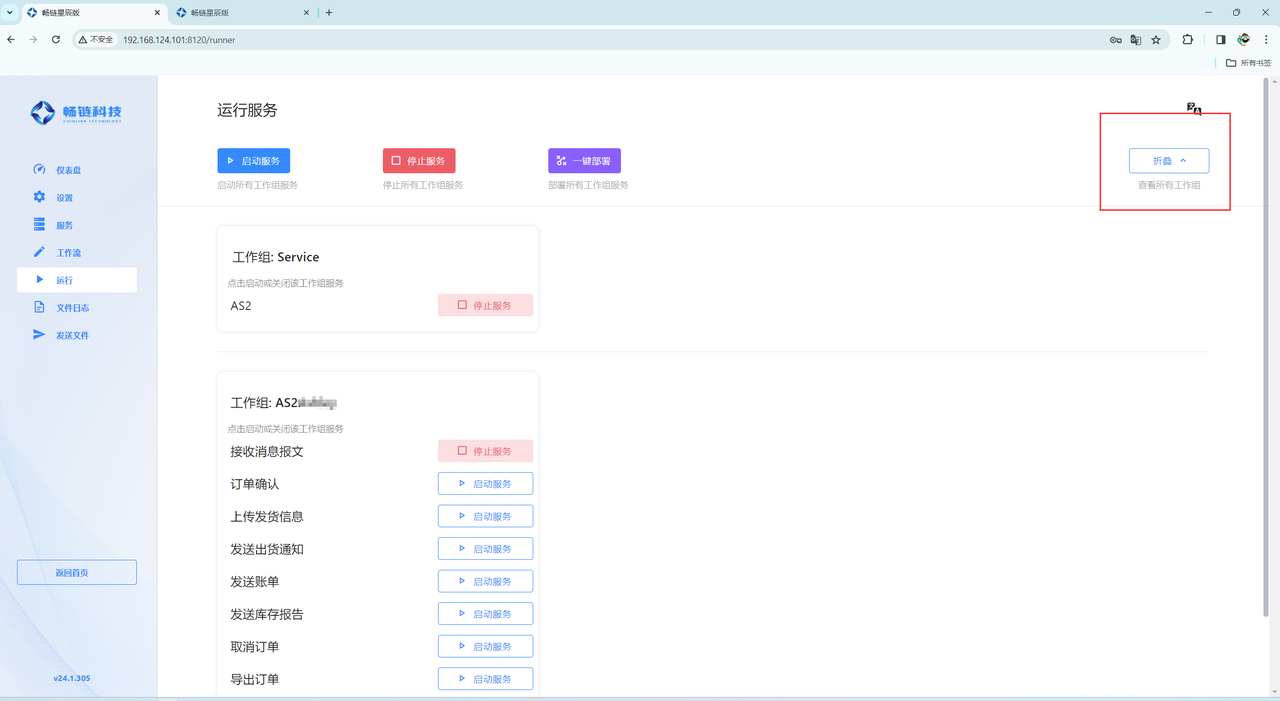Click the dashboard gauge icon in sidebar
The width and height of the screenshot is (1280, 701).
[39, 169]
